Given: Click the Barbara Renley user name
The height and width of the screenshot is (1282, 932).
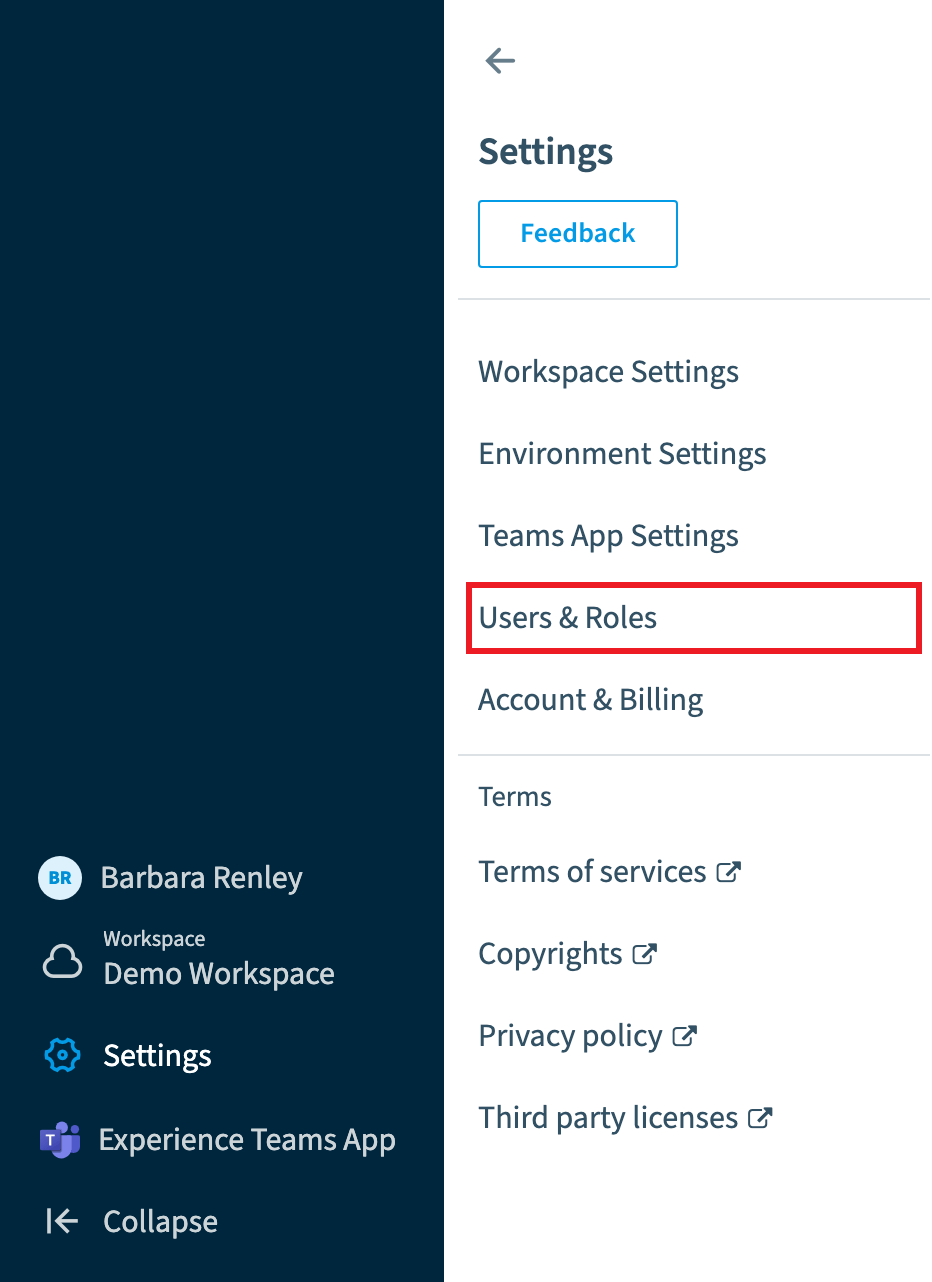Looking at the screenshot, I should pos(202,878).
